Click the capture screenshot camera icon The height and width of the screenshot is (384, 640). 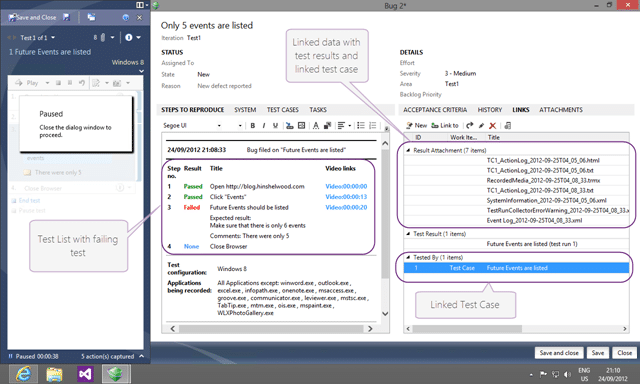pyautogui.click(x=117, y=83)
